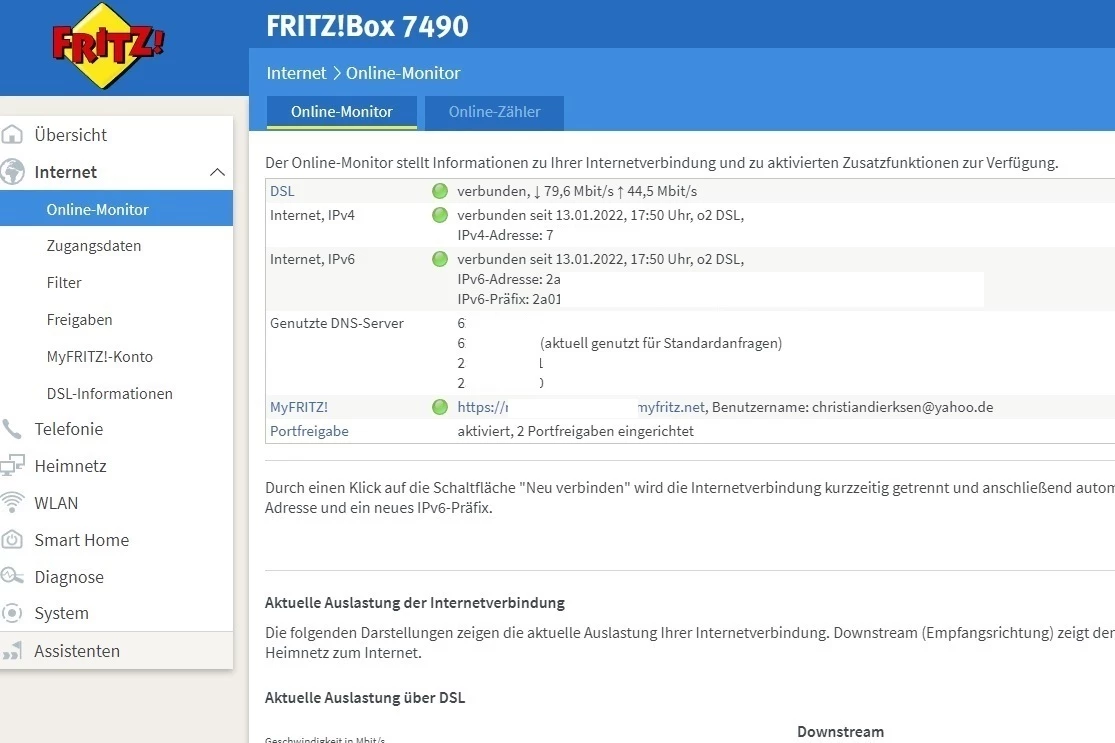Click the phone icon for Telefonie

[x=12, y=429]
